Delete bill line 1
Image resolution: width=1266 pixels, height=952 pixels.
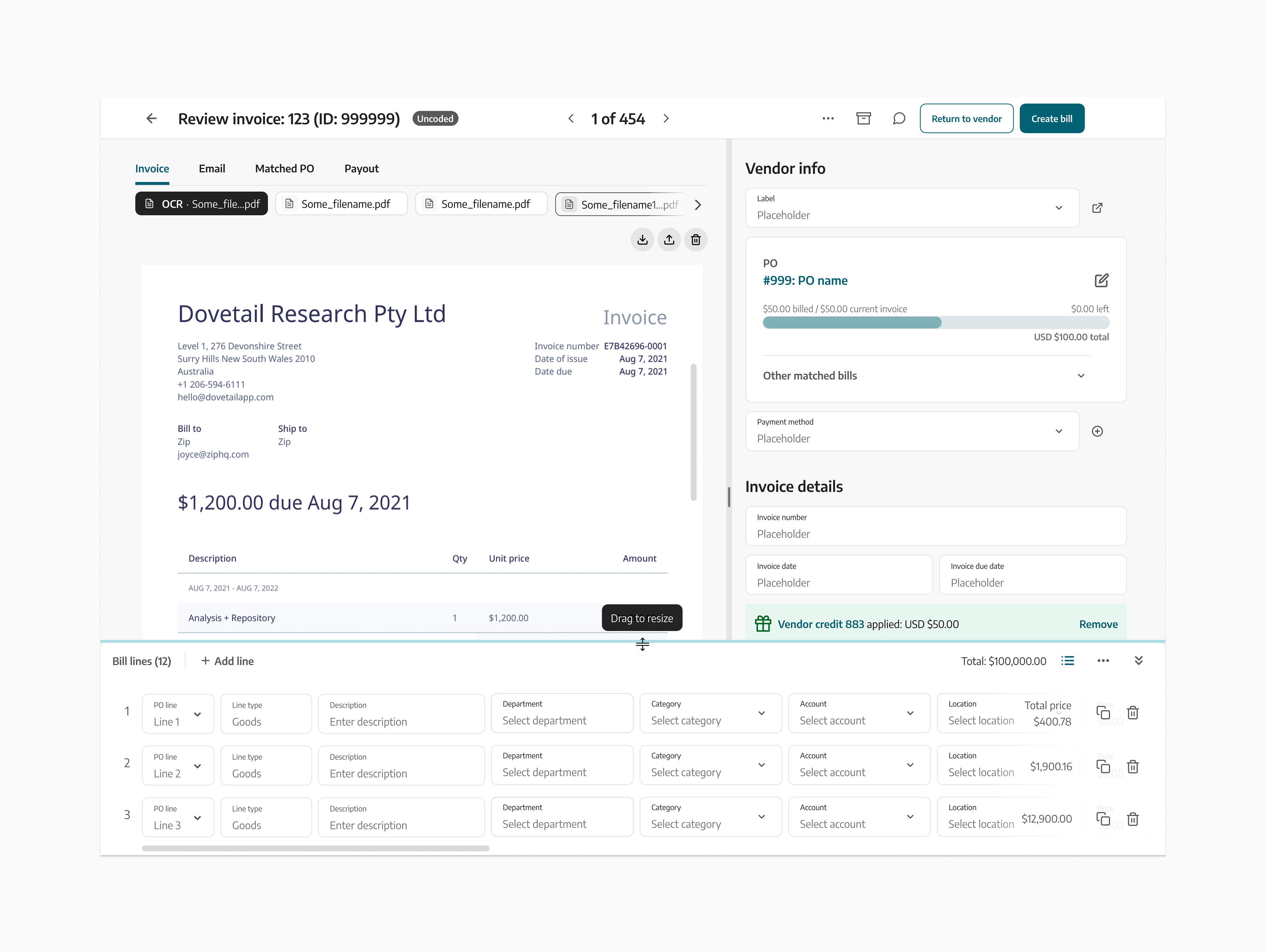pos(1133,713)
